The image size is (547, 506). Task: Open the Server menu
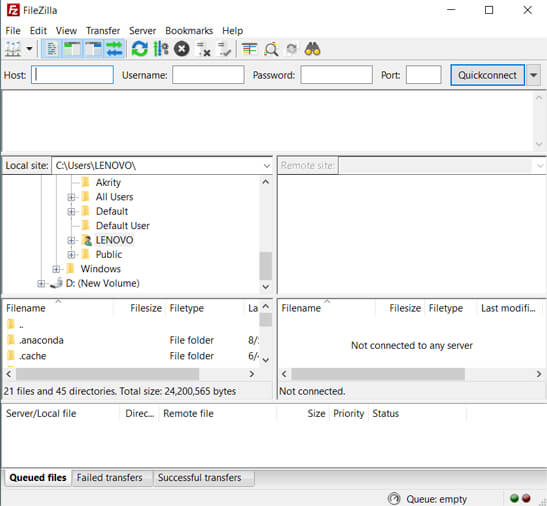click(x=142, y=31)
